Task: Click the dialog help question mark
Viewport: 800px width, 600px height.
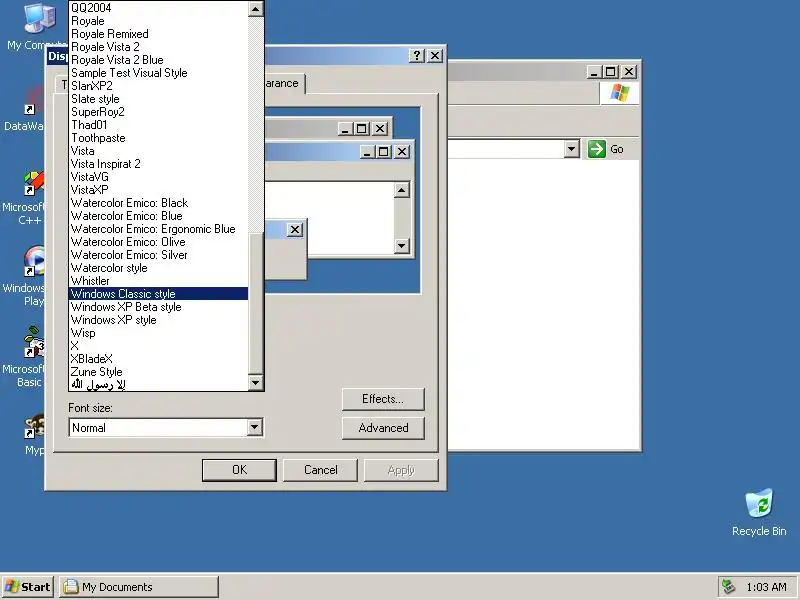Action: tap(417, 56)
